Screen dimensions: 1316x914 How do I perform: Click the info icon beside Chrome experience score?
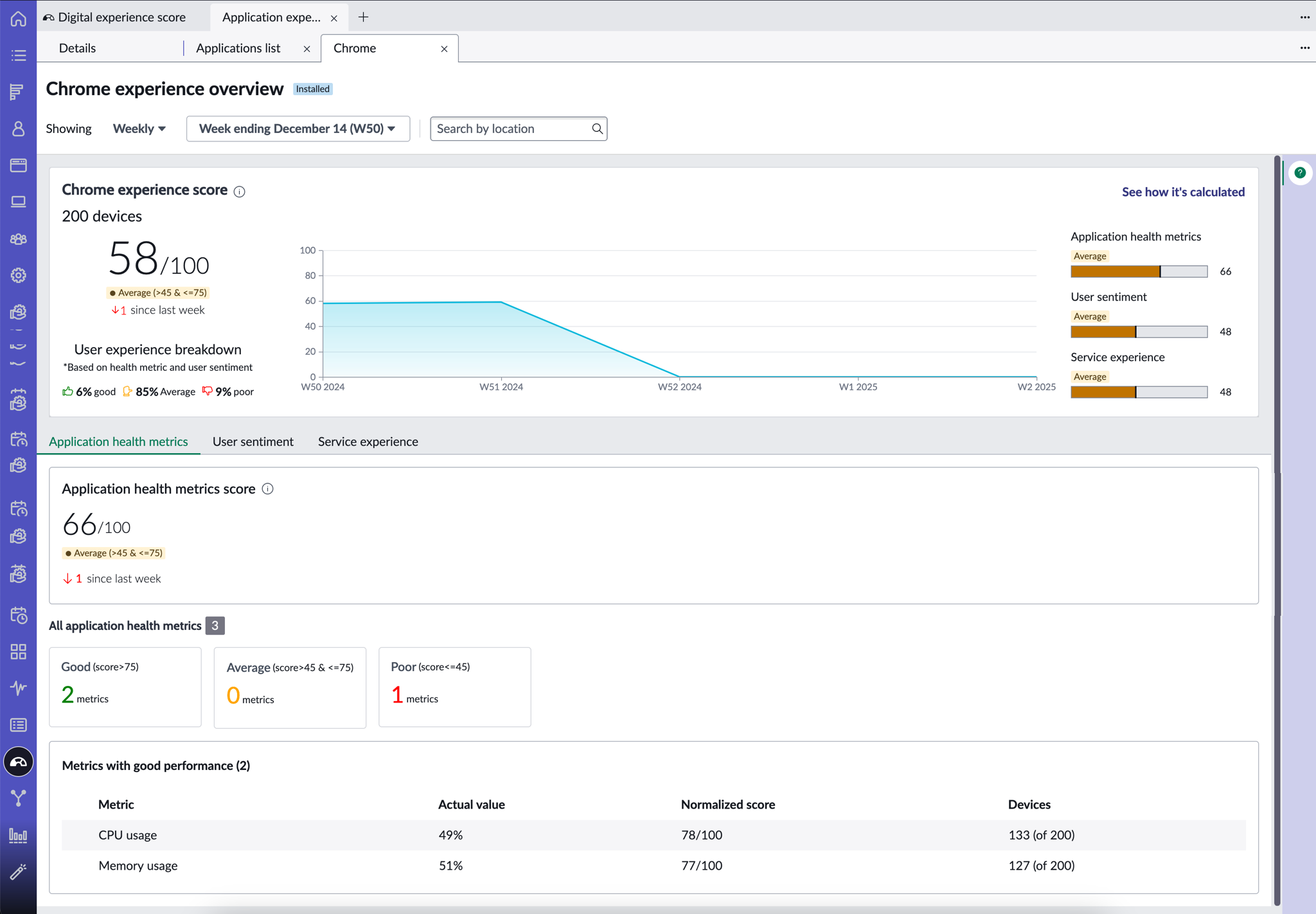(240, 192)
